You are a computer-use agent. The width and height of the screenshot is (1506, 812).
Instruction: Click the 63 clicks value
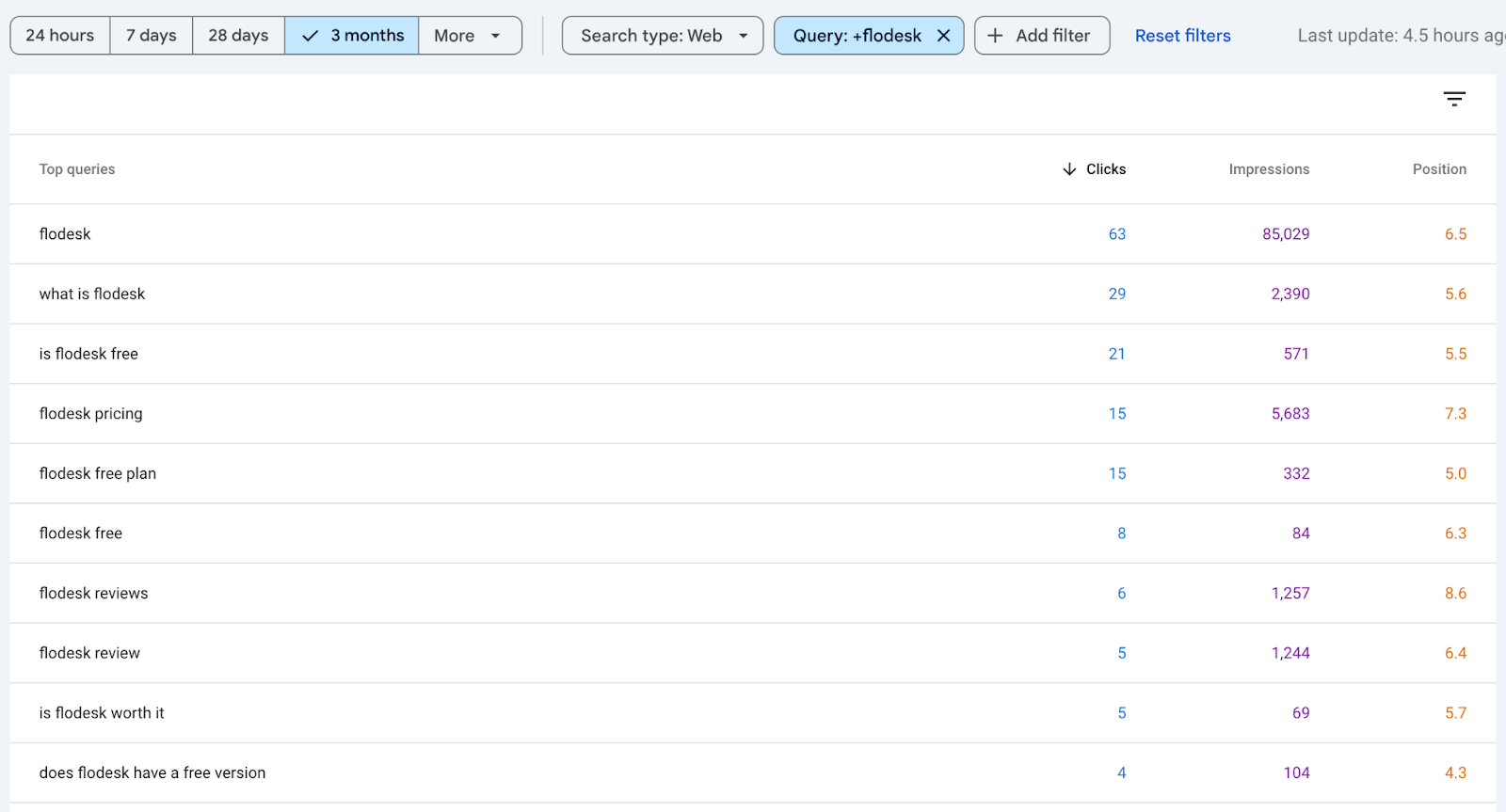point(1117,234)
